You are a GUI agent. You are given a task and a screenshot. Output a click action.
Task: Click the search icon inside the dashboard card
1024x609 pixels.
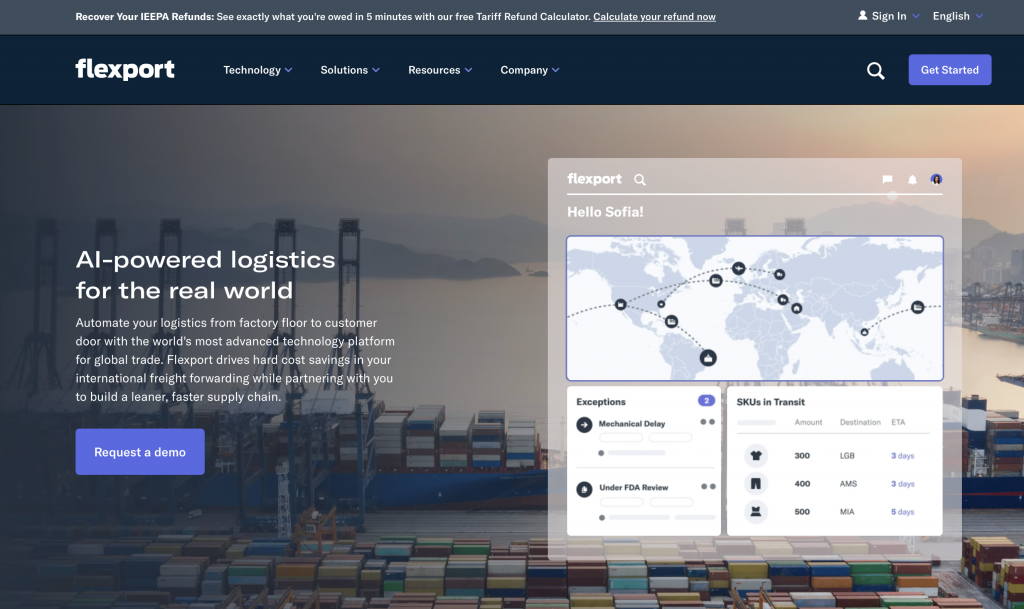[640, 180]
